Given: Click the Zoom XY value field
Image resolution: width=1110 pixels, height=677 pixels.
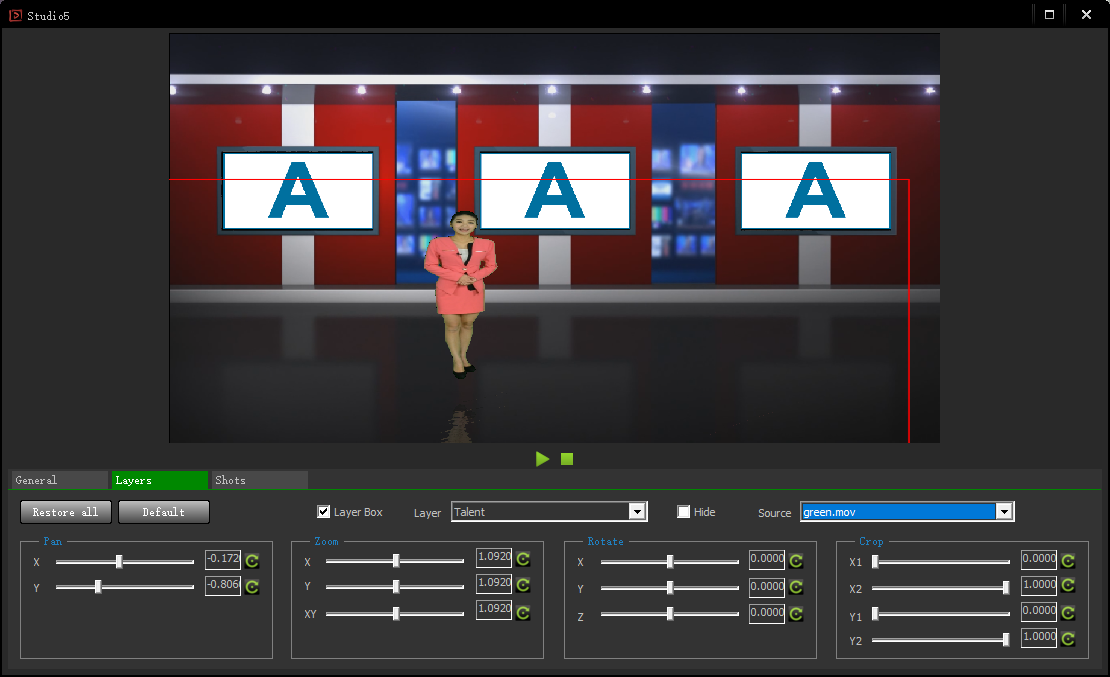Looking at the screenshot, I should coord(494,610).
